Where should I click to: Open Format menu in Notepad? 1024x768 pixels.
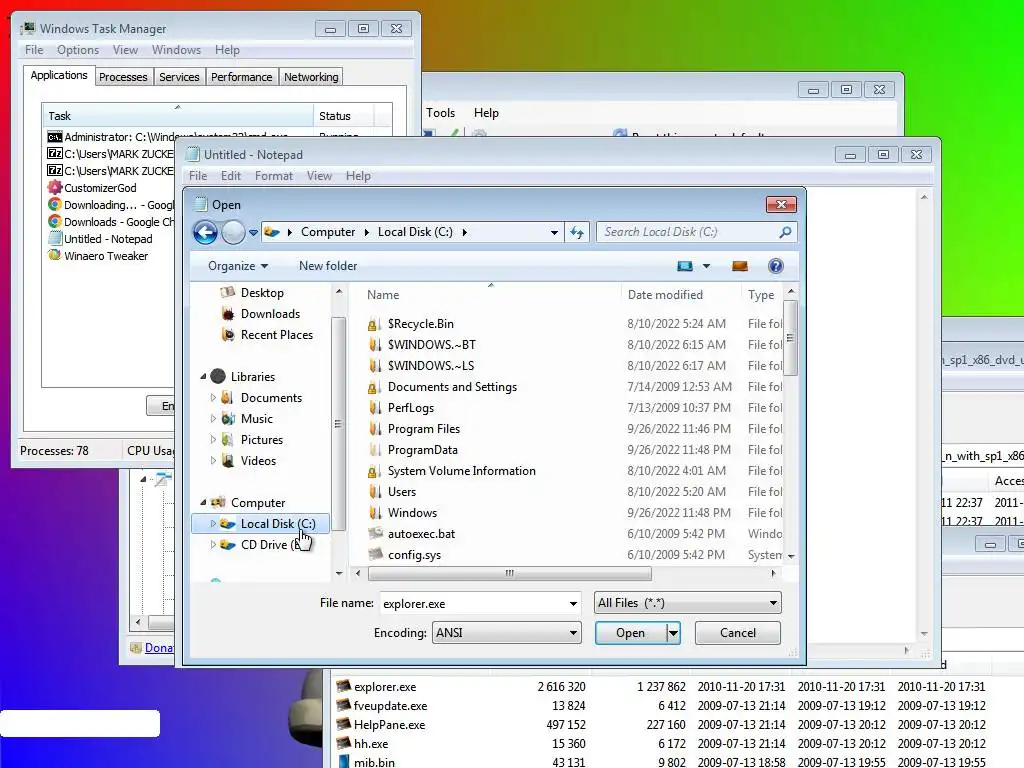274,176
